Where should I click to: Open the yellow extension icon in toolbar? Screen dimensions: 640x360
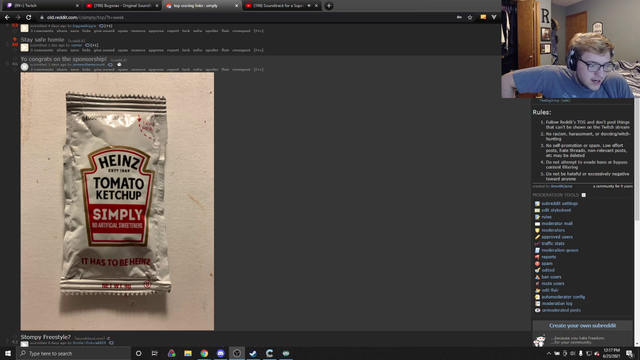coord(483,18)
